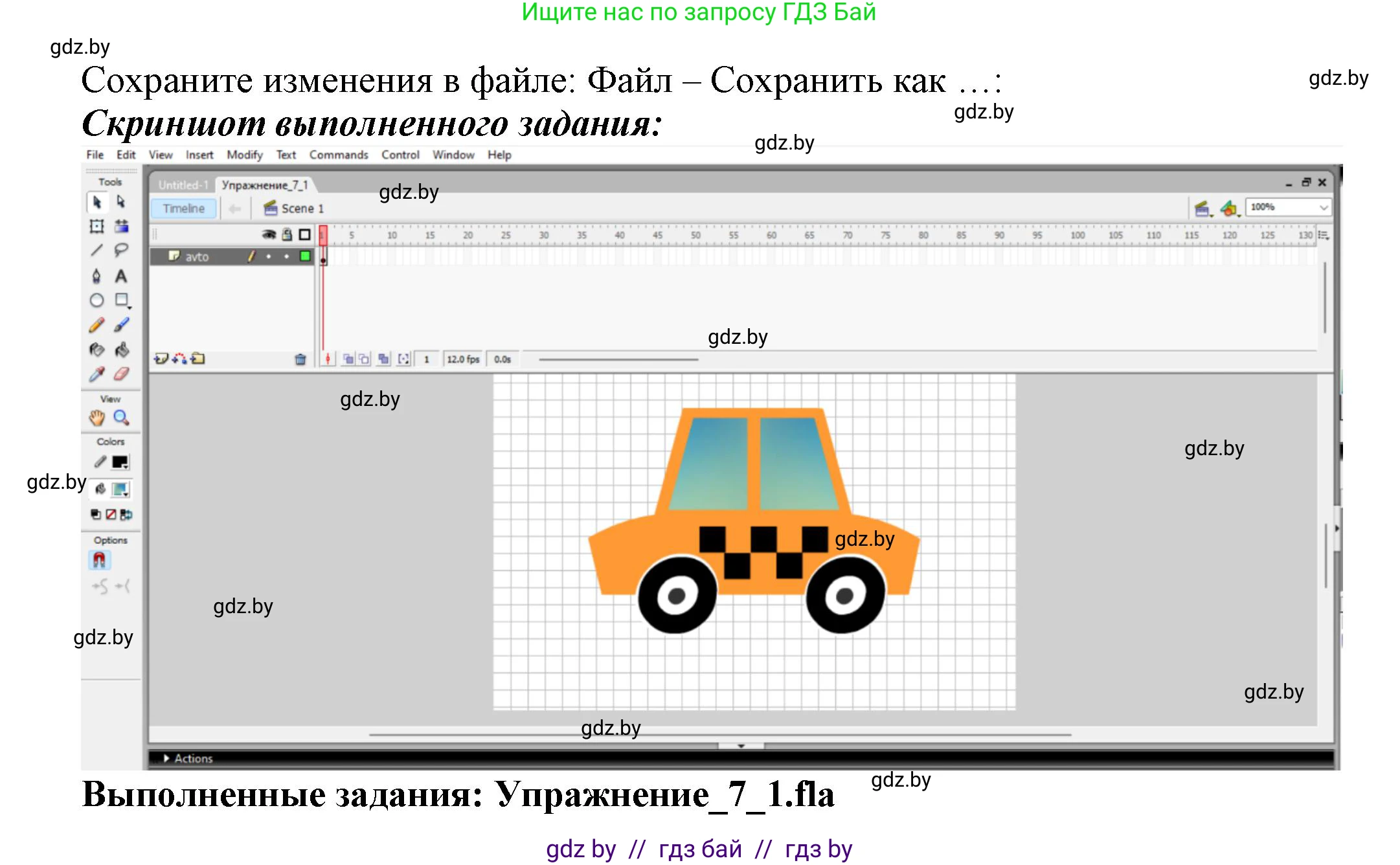1400x865 pixels.
Task: Switch to the Untitled-1 tab
Action: point(183,185)
